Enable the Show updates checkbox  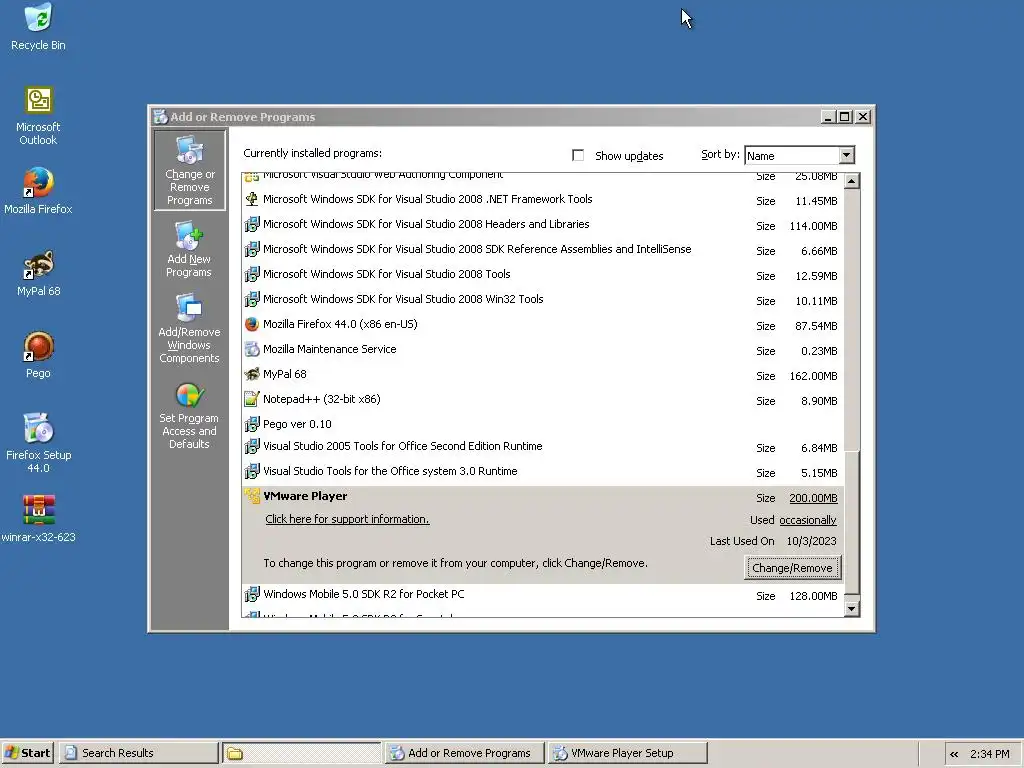(x=578, y=155)
